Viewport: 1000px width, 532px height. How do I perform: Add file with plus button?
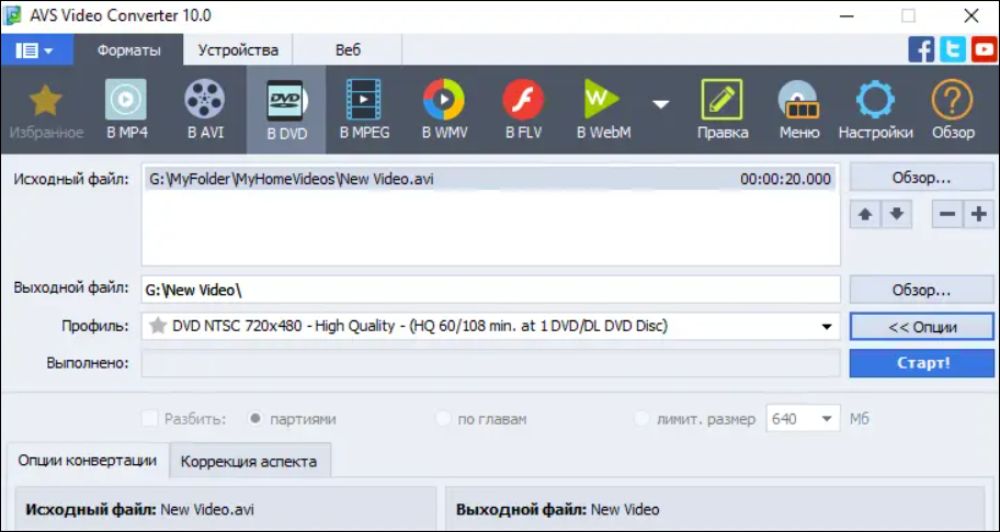click(x=979, y=214)
